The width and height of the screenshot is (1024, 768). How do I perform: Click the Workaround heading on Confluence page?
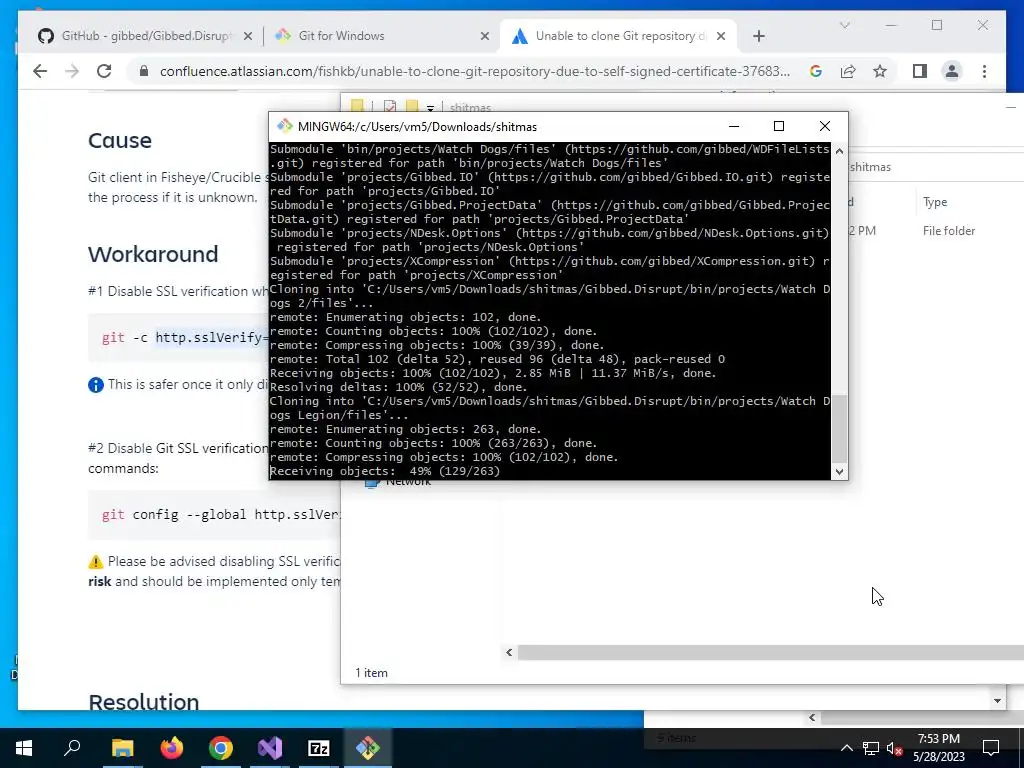153,254
